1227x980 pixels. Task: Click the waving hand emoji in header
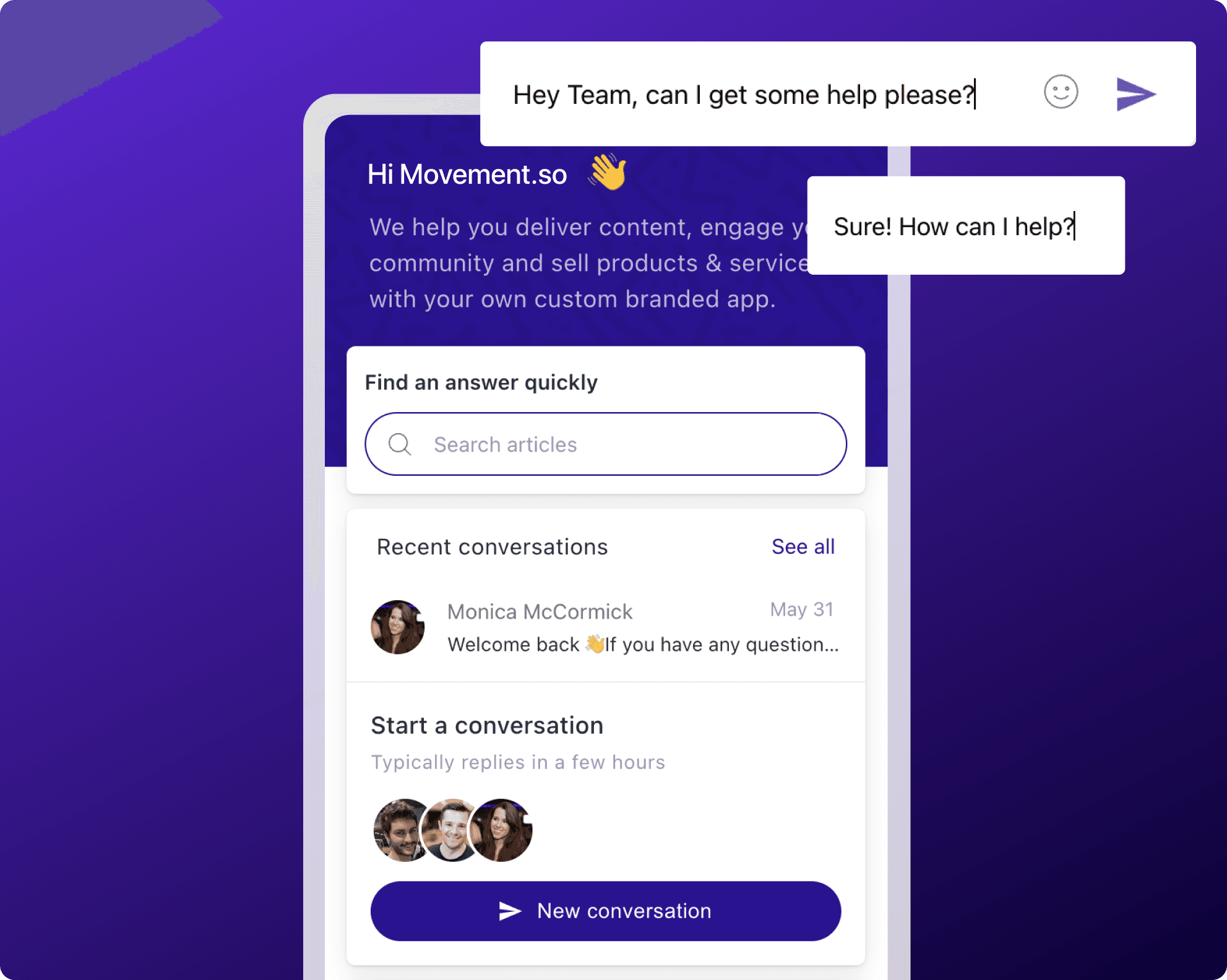pyautogui.click(x=608, y=172)
